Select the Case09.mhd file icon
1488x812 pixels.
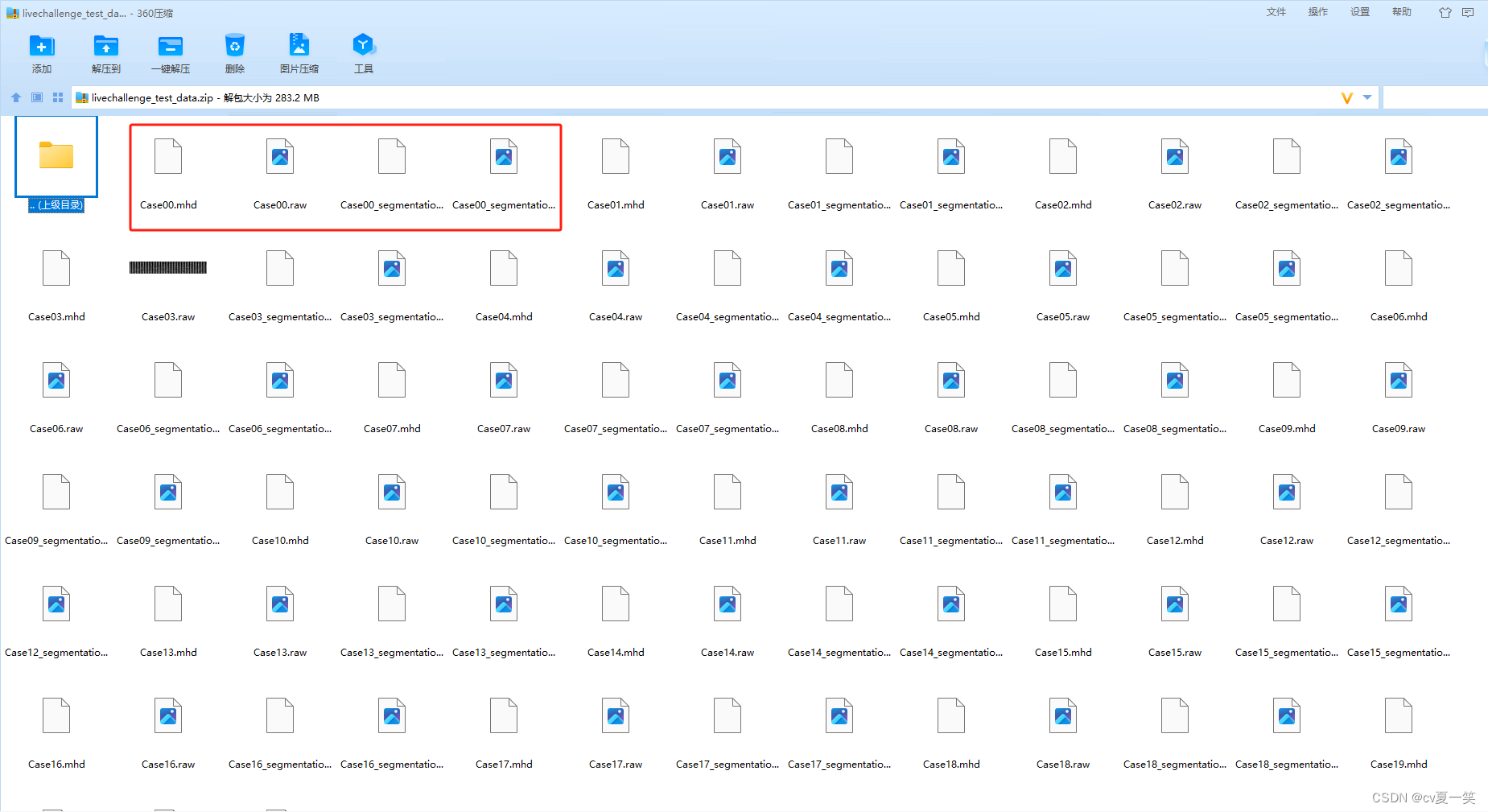1287,380
